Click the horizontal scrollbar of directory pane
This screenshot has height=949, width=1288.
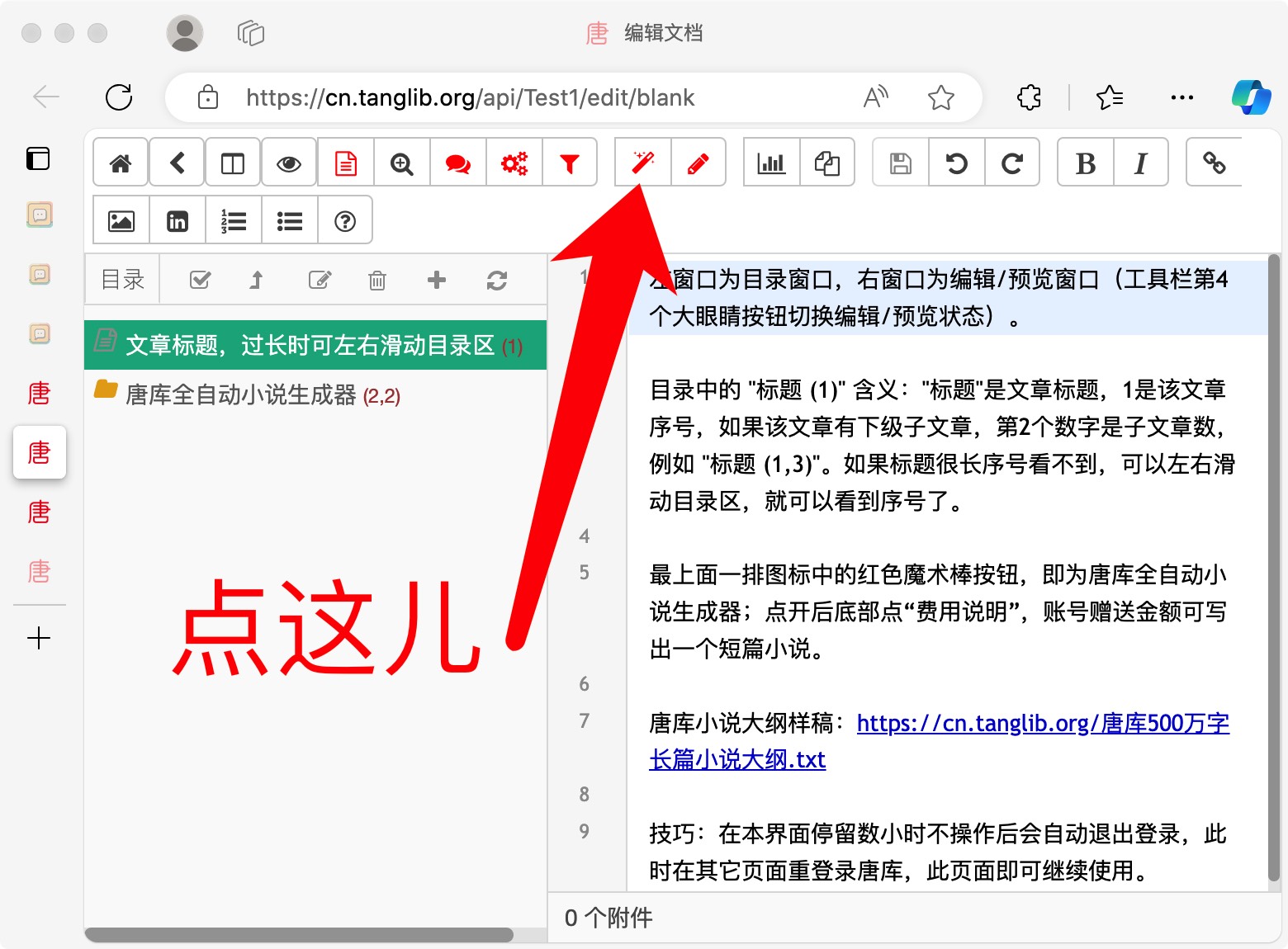(x=299, y=934)
